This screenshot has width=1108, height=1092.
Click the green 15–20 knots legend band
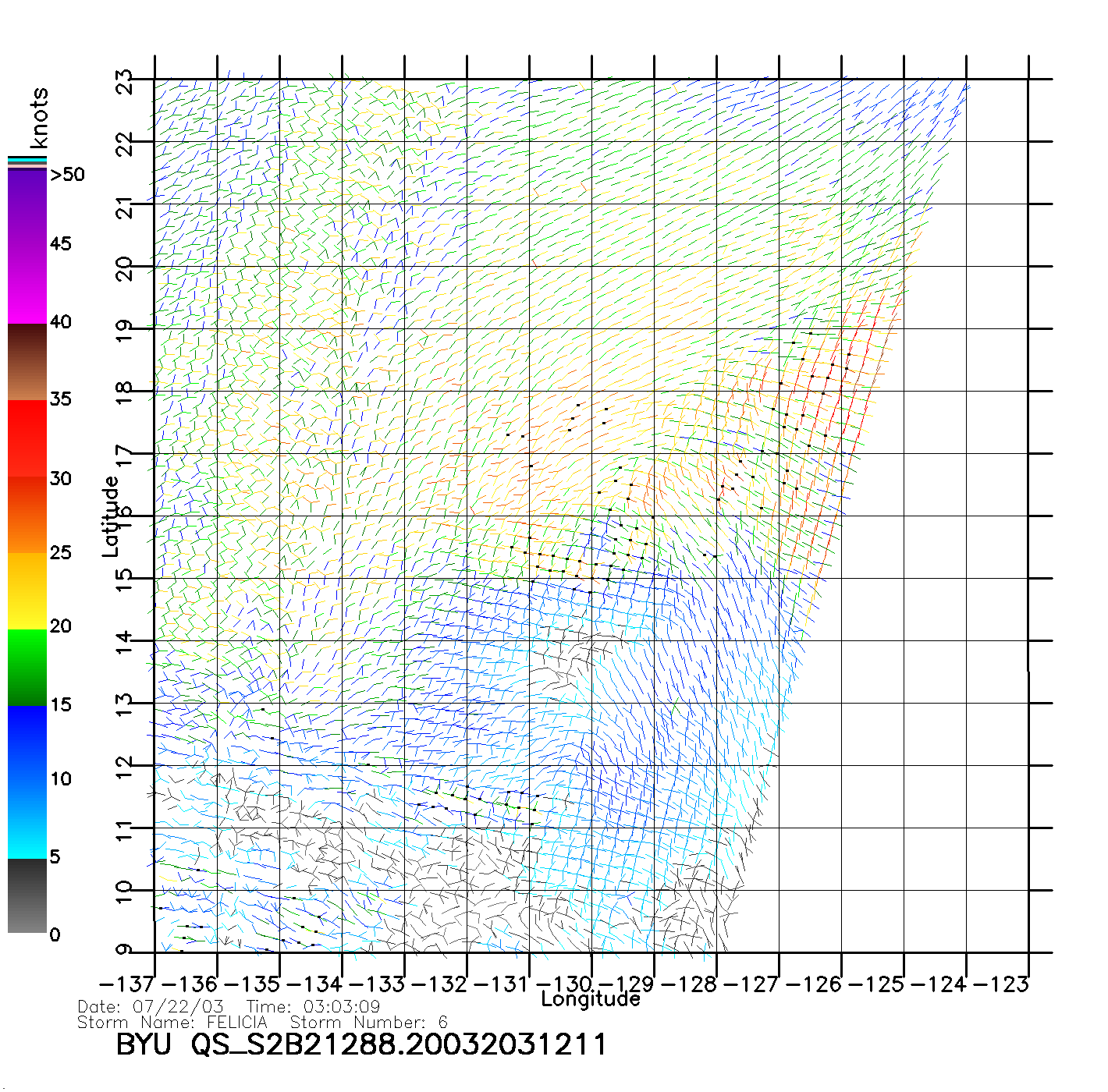(27, 667)
